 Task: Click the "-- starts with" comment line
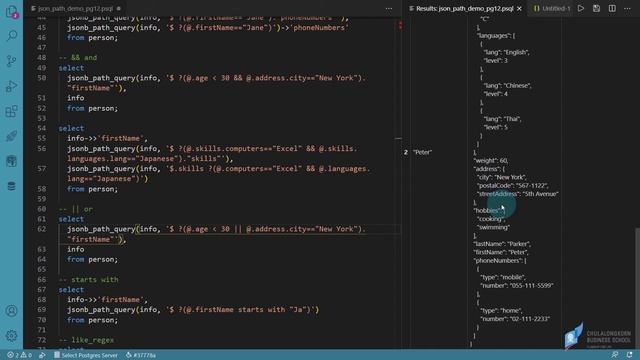(x=89, y=280)
